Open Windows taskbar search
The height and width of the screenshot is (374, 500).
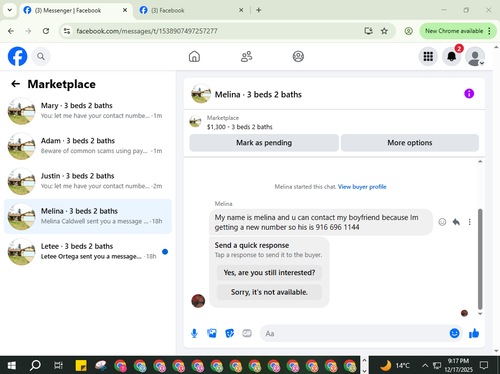pyautogui.click(x=35, y=366)
